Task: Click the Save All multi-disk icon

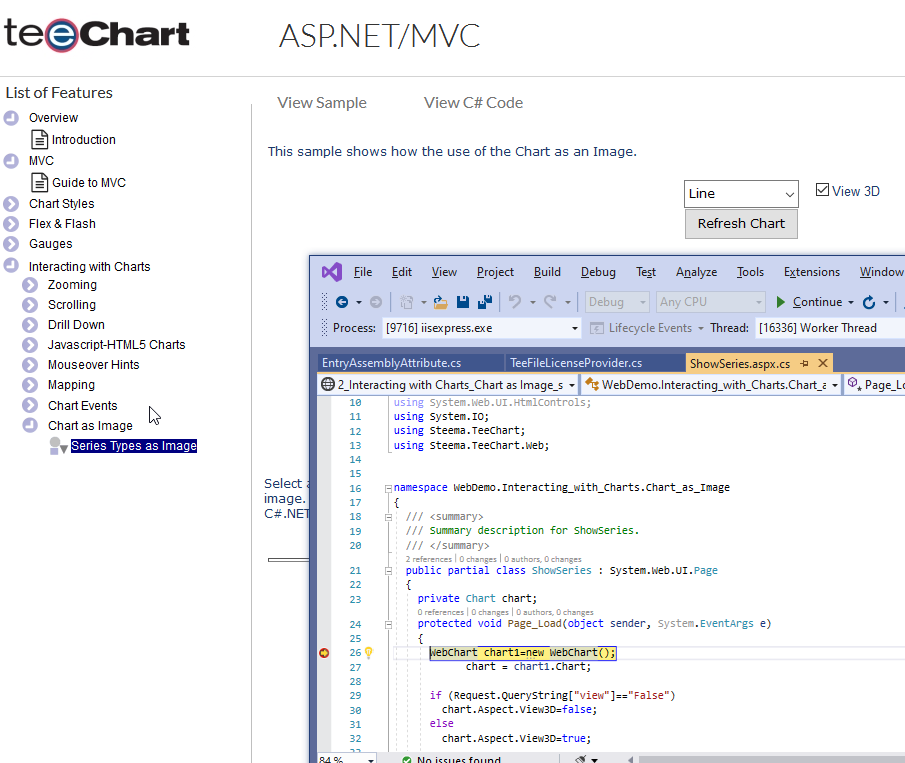Action: (x=485, y=302)
